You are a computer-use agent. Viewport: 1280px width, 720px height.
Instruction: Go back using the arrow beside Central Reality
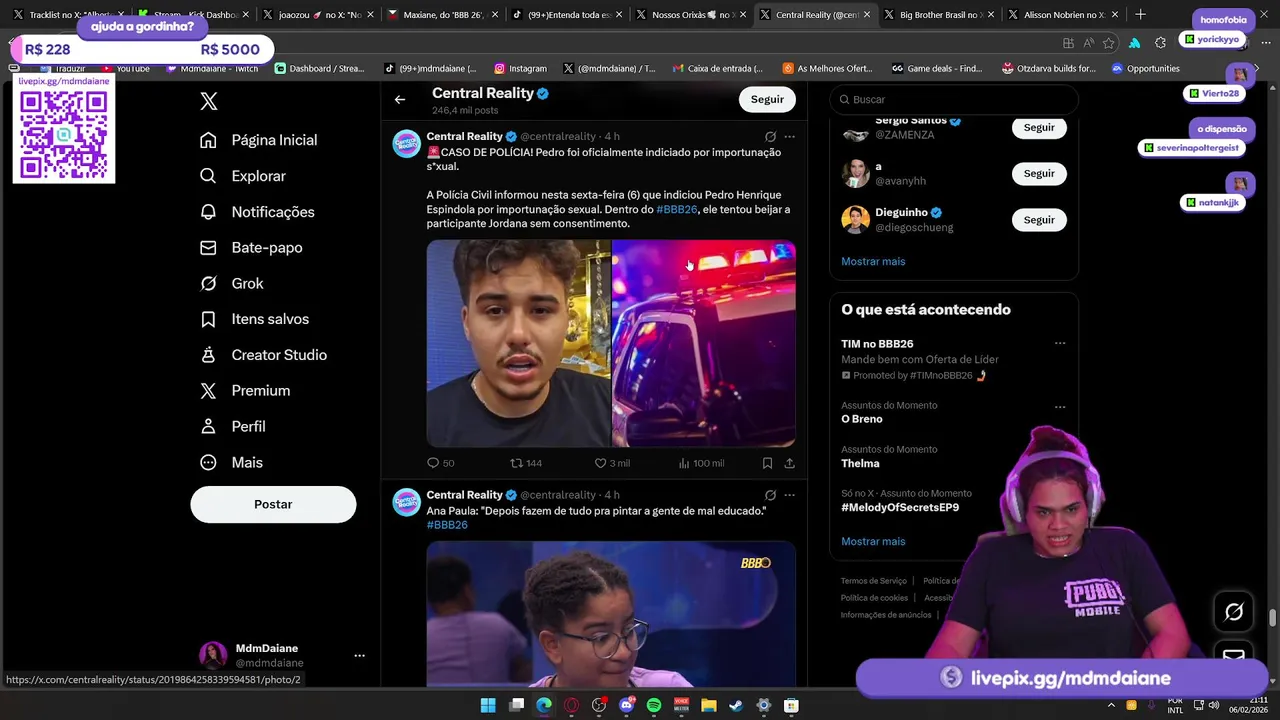point(400,99)
